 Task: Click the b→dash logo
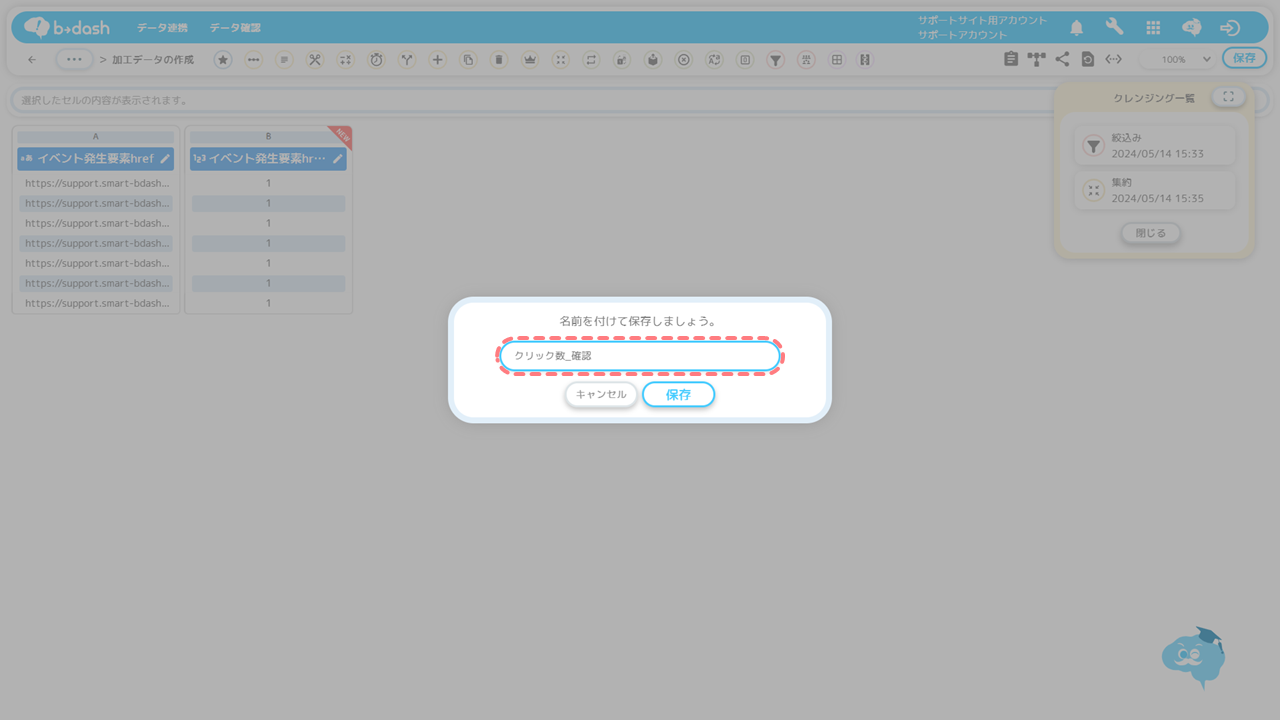67,27
